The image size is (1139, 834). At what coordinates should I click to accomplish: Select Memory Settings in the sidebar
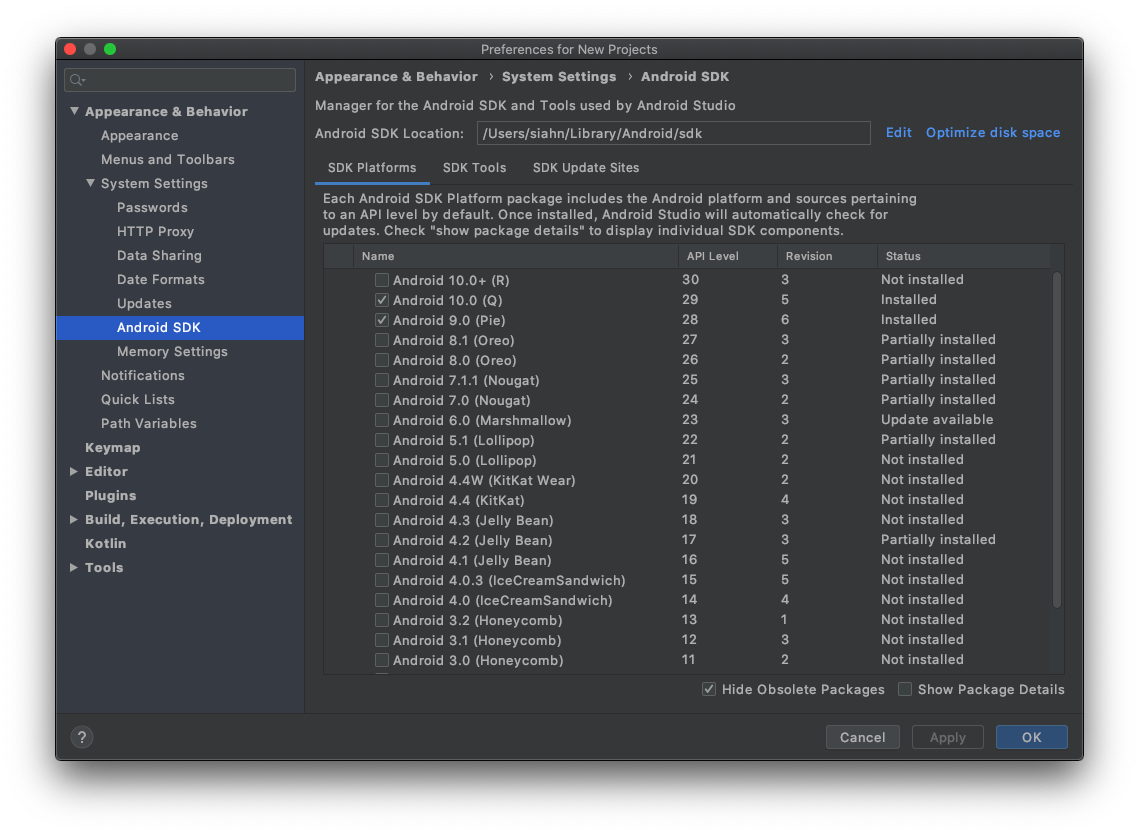(172, 351)
